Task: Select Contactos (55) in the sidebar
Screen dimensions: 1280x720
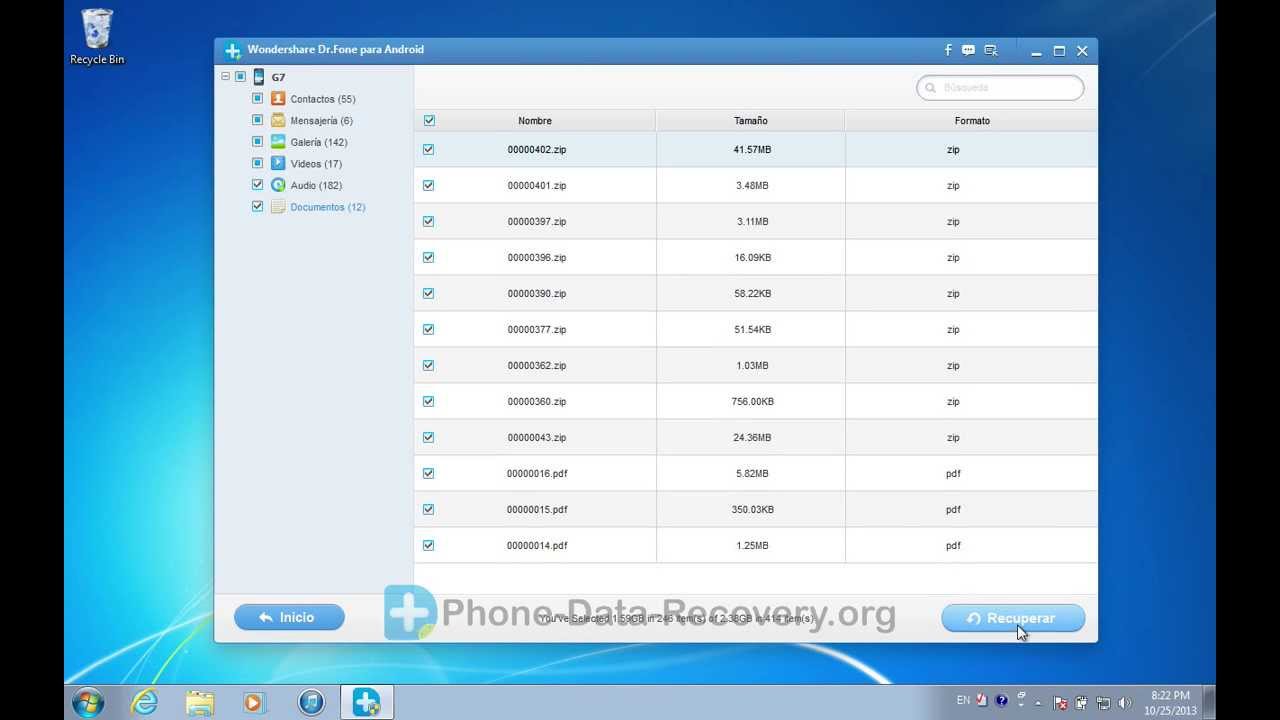Action: (x=323, y=99)
